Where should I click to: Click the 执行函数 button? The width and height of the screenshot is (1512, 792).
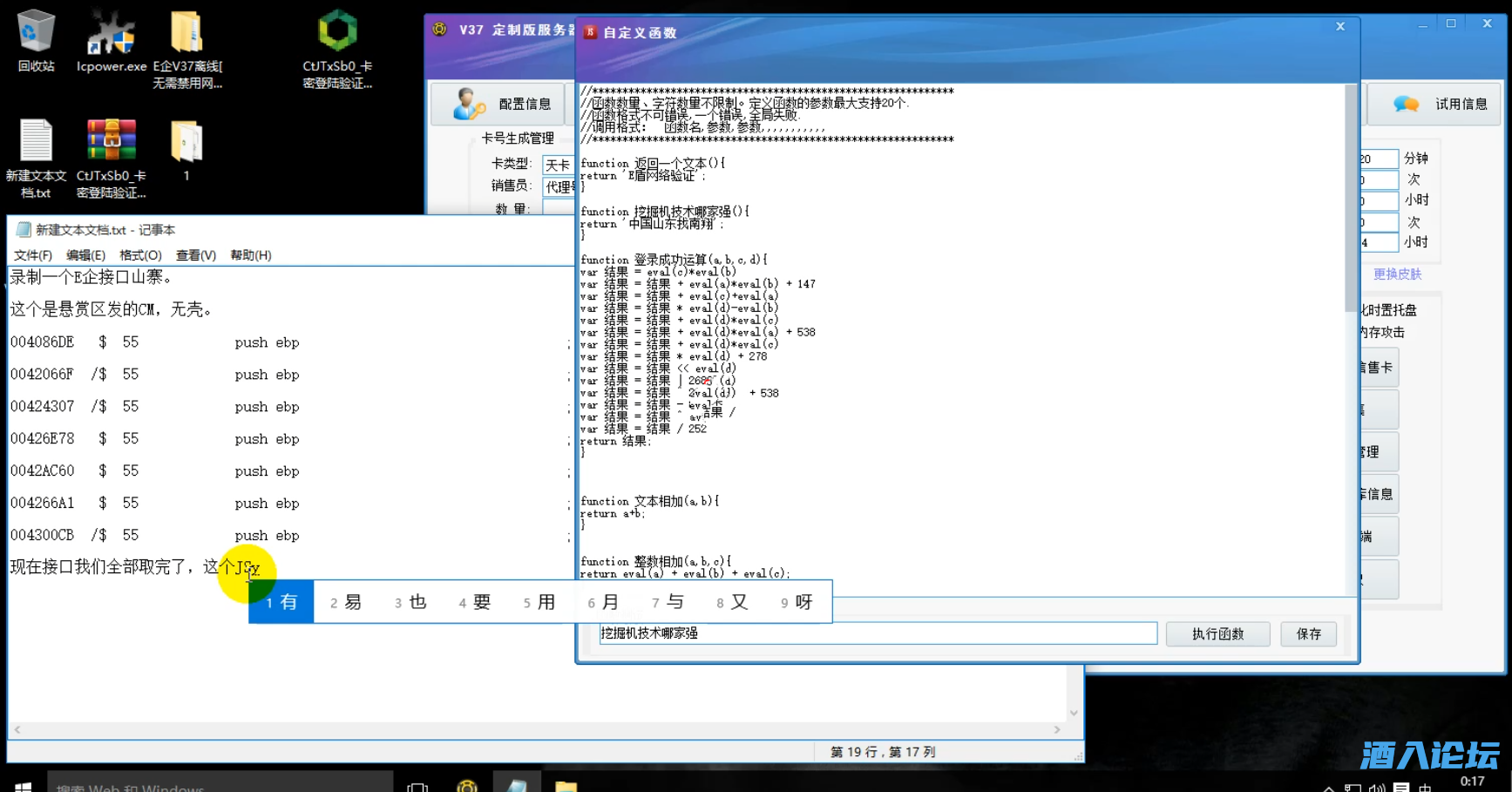(x=1217, y=633)
